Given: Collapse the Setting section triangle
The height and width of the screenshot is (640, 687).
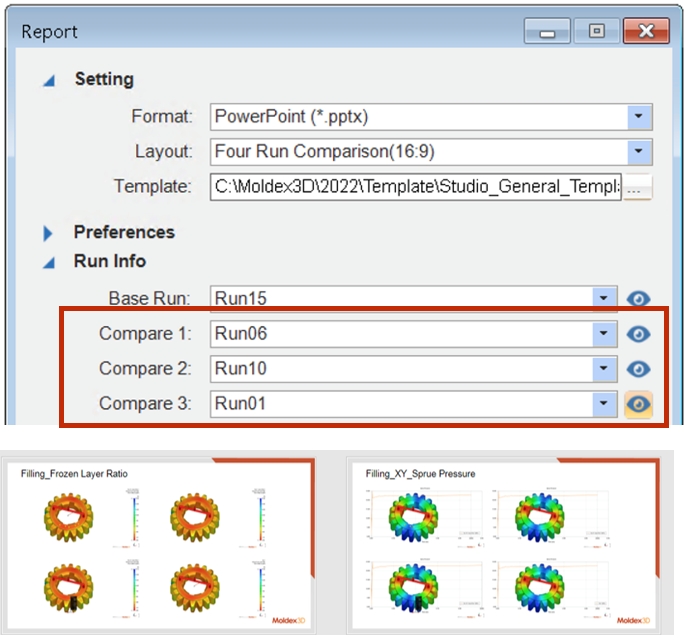Looking at the screenshot, I should [x=49, y=81].
